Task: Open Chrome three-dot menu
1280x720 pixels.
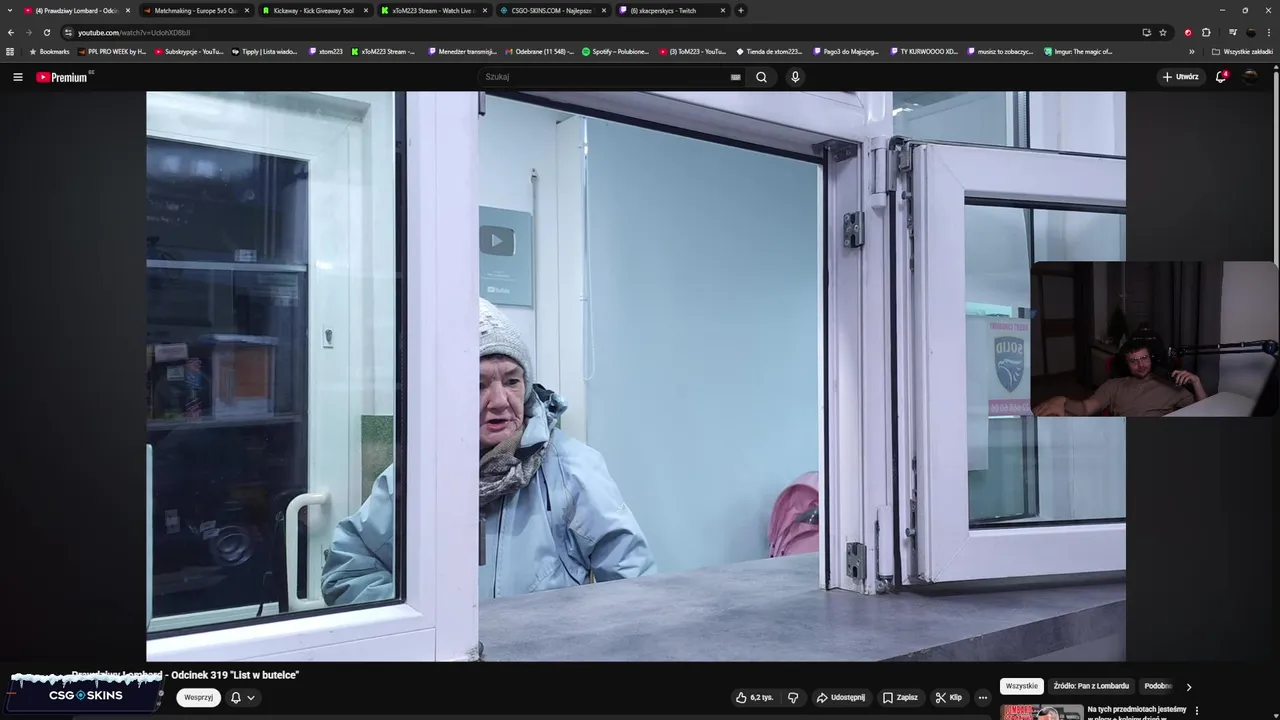Action: click(1269, 32)
